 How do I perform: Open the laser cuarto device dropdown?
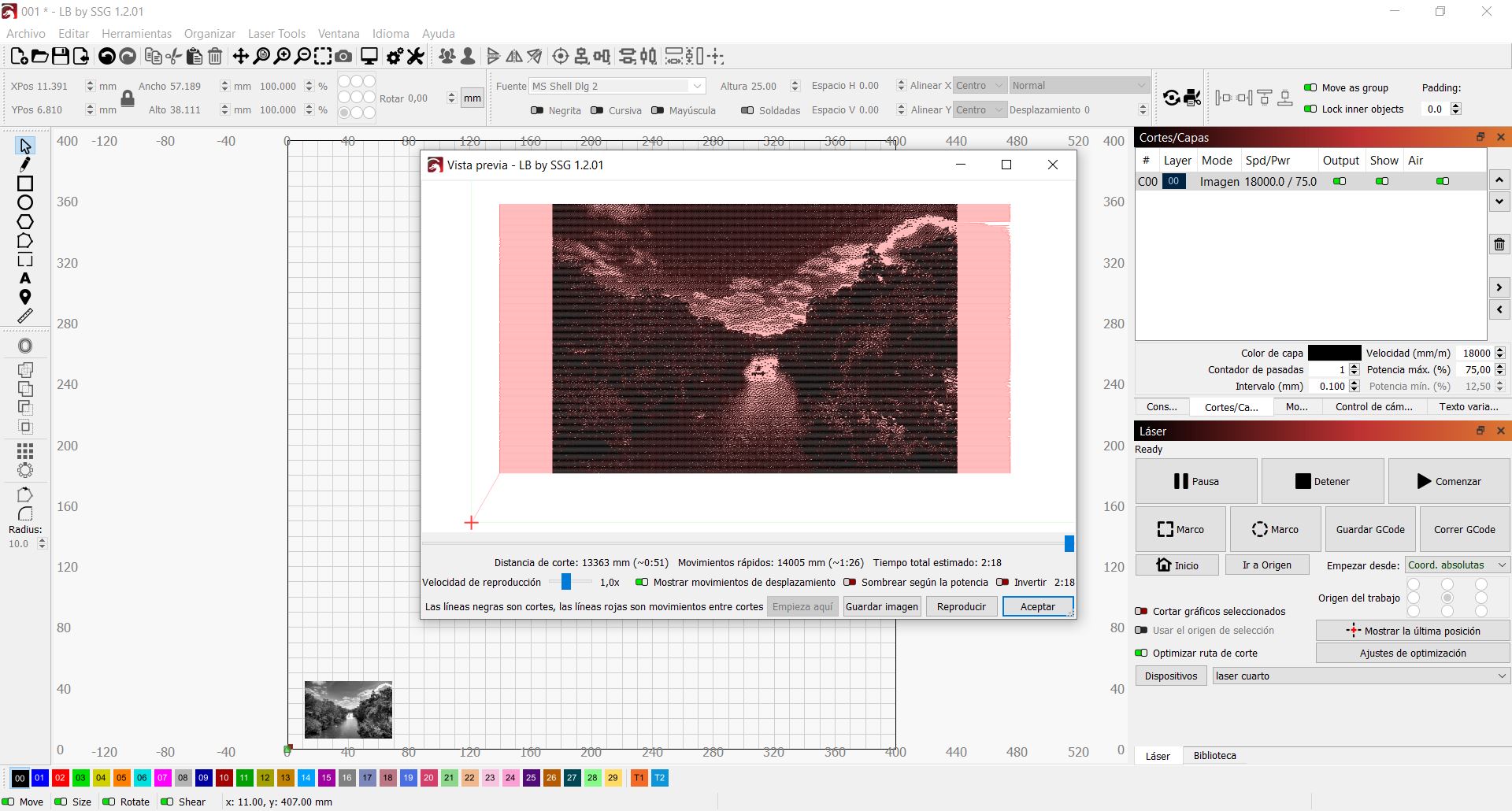pyautogui.click(x=1360, y=676)
